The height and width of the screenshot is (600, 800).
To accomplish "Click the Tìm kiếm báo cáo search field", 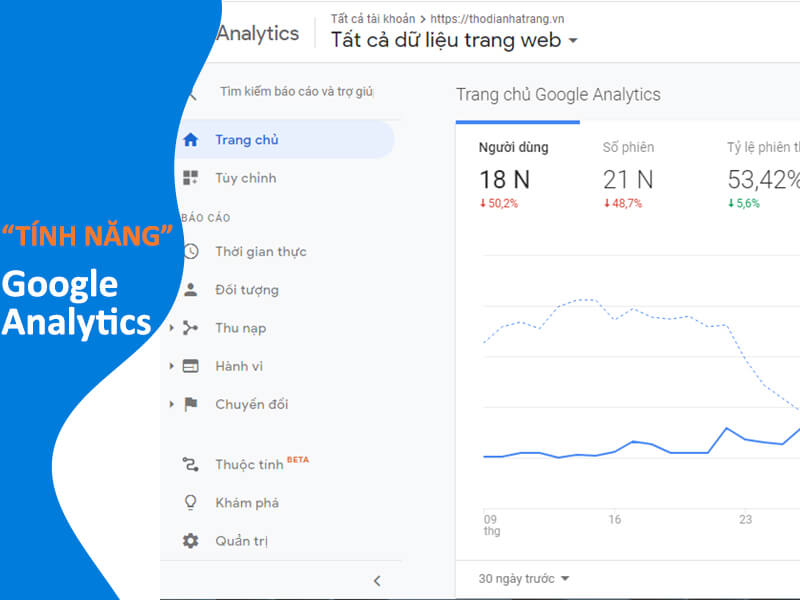I will click(x=296, y=91).
